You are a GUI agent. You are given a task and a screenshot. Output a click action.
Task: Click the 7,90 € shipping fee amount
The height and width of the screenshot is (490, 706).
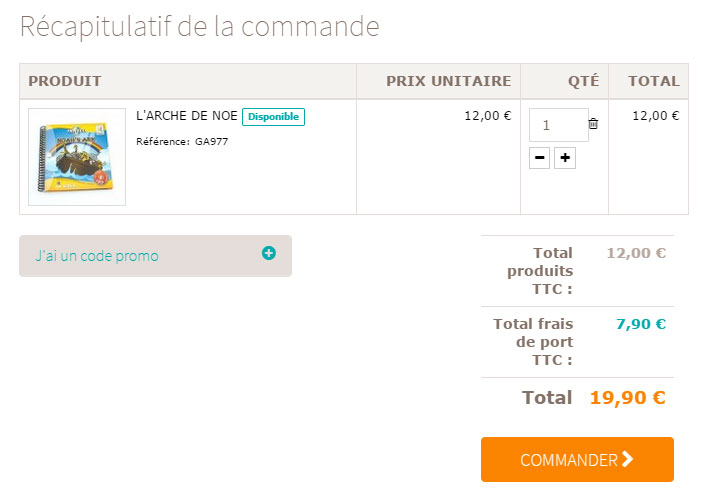(x=641, y=324)
